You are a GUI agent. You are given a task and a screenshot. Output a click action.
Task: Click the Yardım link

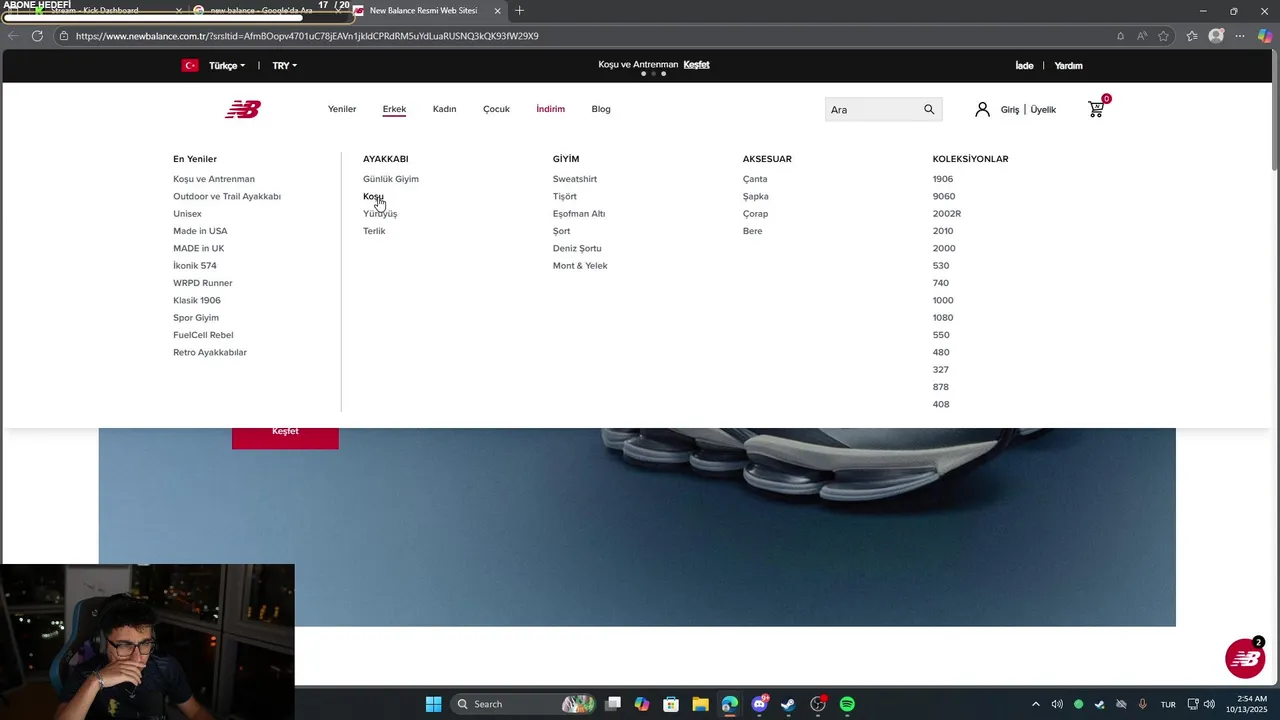click(1068, 66)
